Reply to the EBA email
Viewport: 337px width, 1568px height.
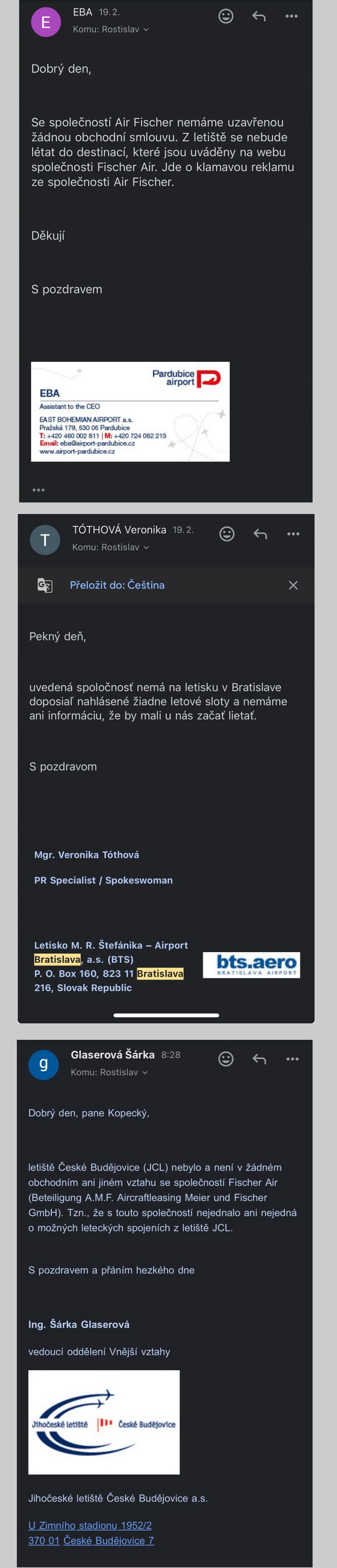point(259,16)
